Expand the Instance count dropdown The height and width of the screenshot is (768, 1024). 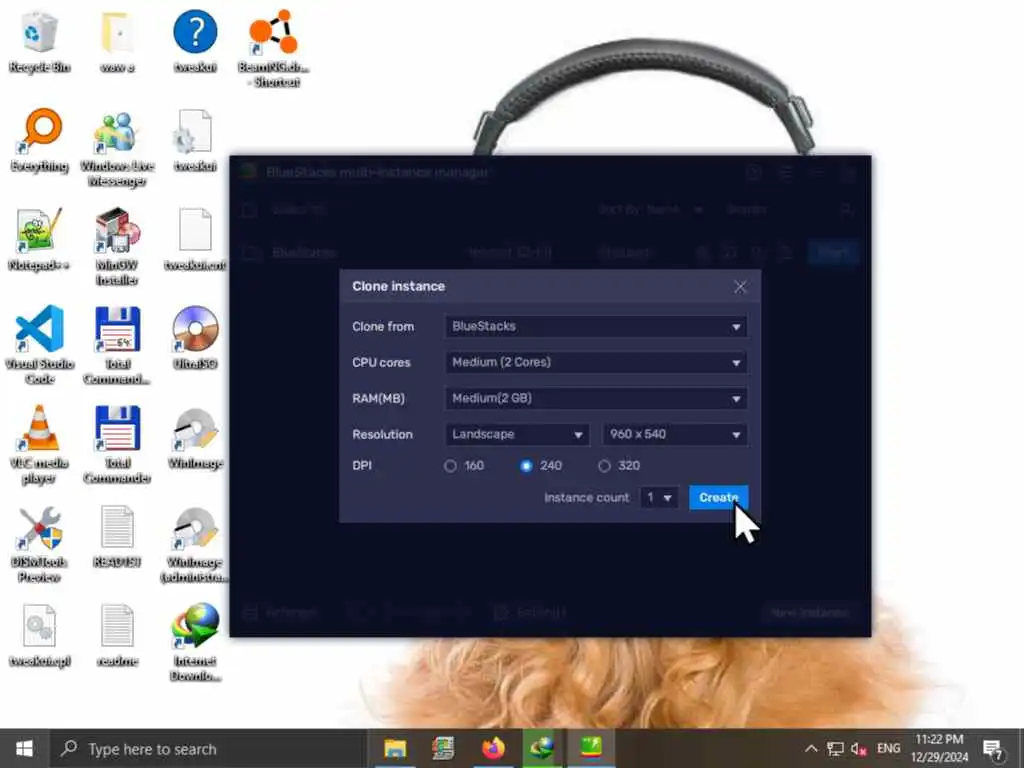tap(659, 498)
